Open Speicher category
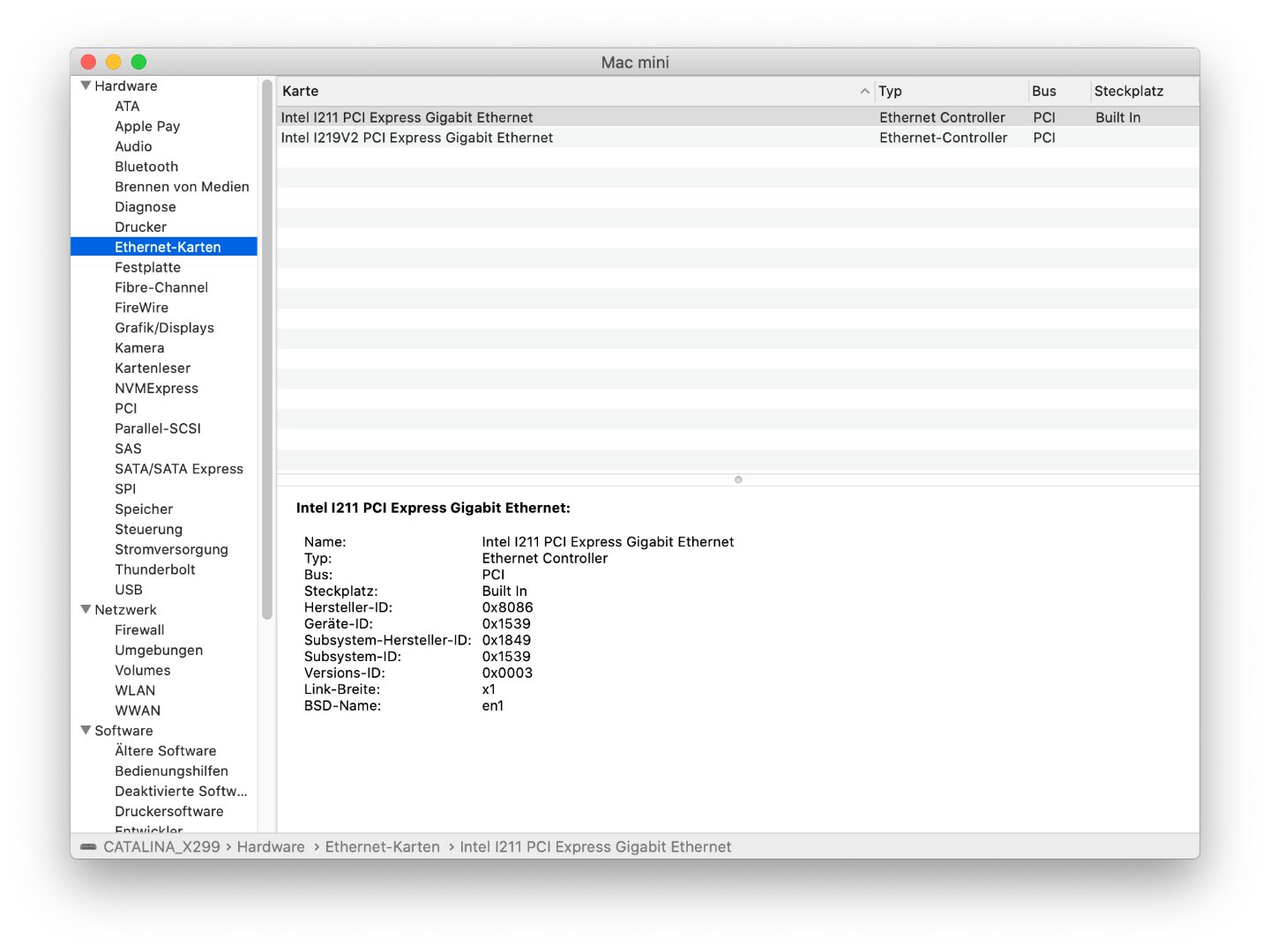The image size is (1270, 952). click(144, 509)
